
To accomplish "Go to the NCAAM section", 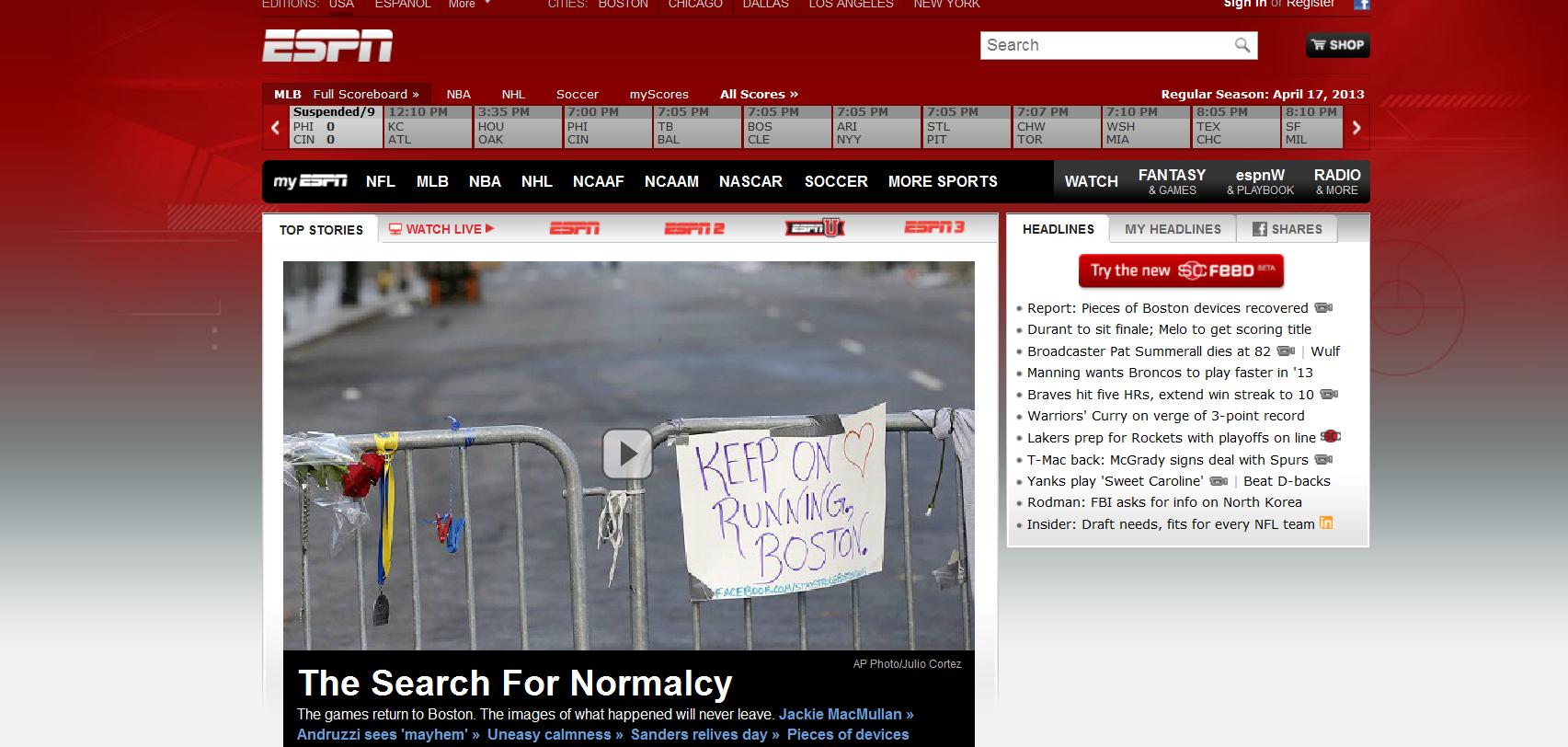I will [671, 181].
